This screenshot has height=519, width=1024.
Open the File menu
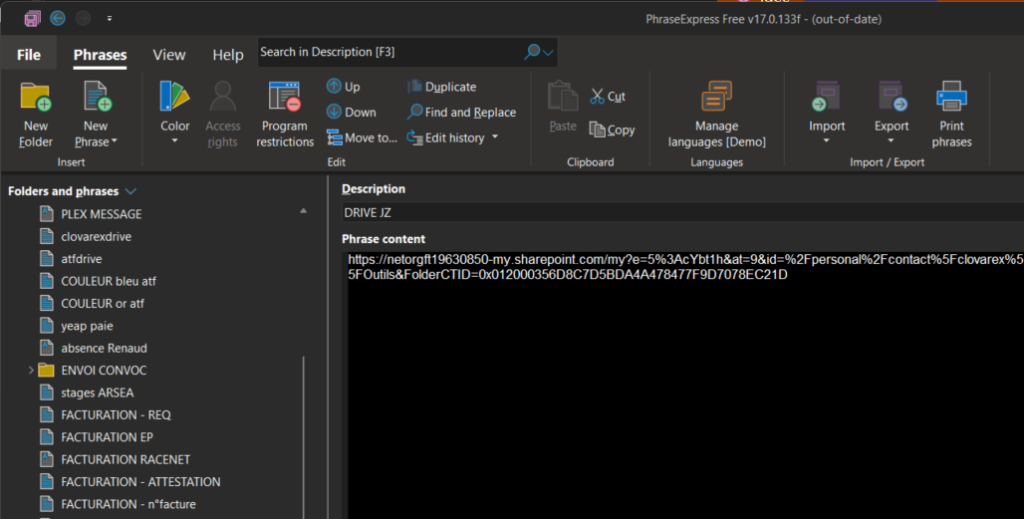pyautogui.click(x=29, y=55)
